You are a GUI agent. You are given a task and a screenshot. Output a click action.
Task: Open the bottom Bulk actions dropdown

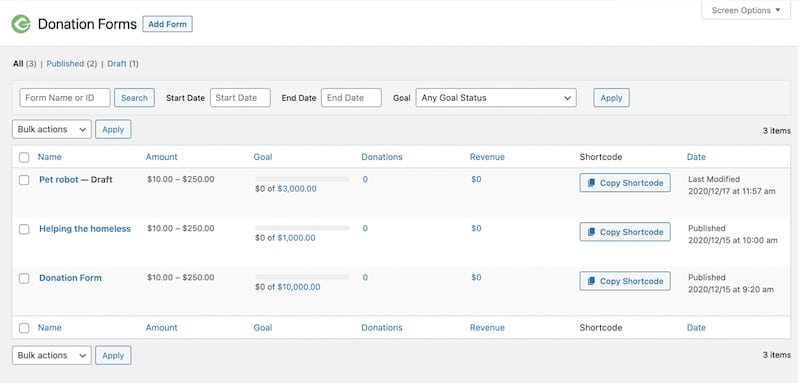coord(52,355)
